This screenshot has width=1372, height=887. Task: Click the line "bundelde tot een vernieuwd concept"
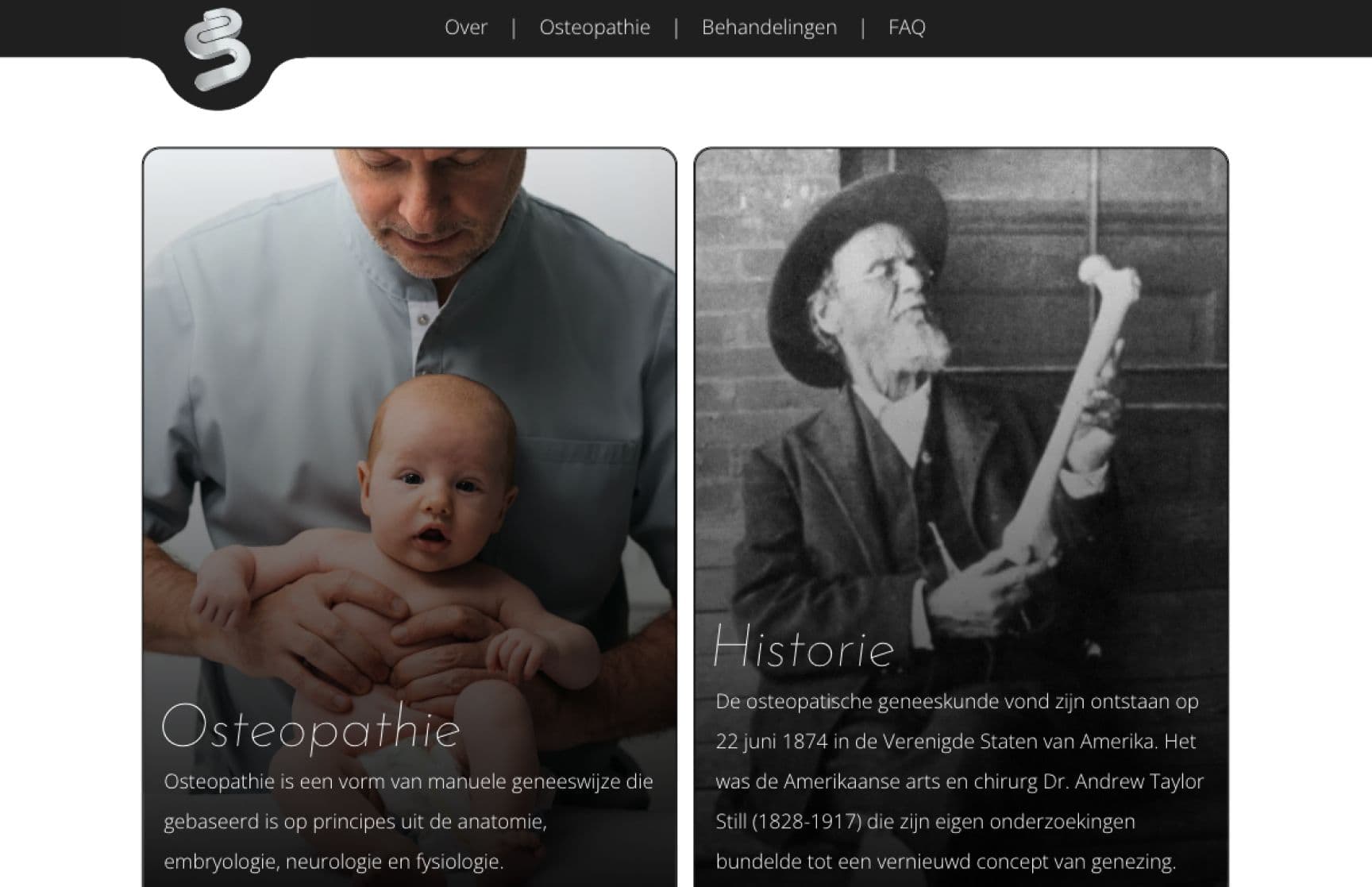pyautogui.click(x=945, y=862)
